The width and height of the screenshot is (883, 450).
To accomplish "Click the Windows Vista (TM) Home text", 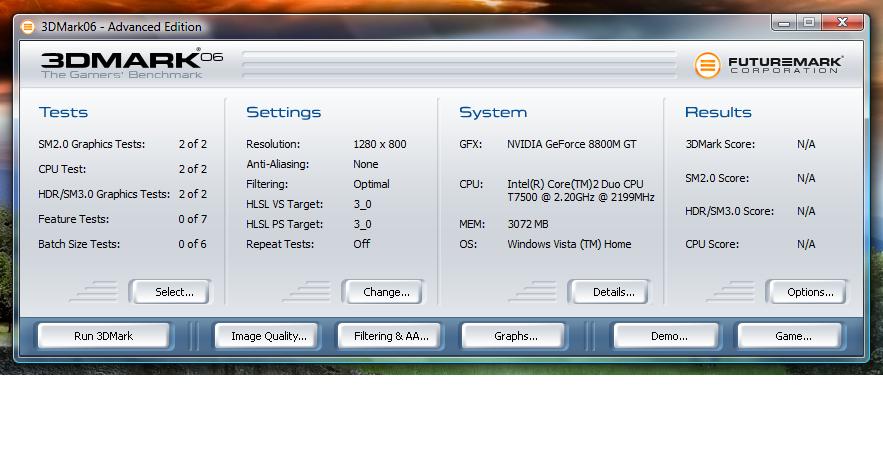I will [569, 244].
